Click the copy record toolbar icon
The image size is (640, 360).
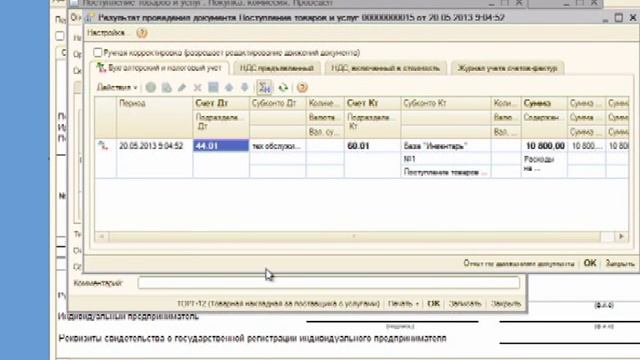click(x=166, y=87)
